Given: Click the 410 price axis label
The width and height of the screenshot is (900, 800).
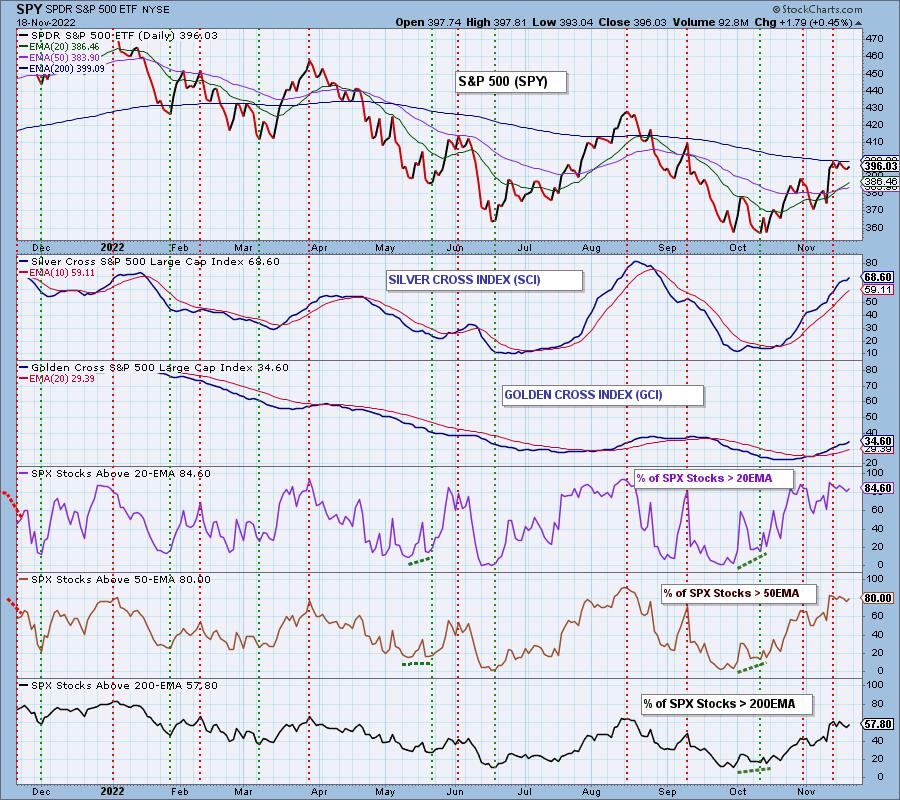Looking at the screenshot, I should point(875,142).
